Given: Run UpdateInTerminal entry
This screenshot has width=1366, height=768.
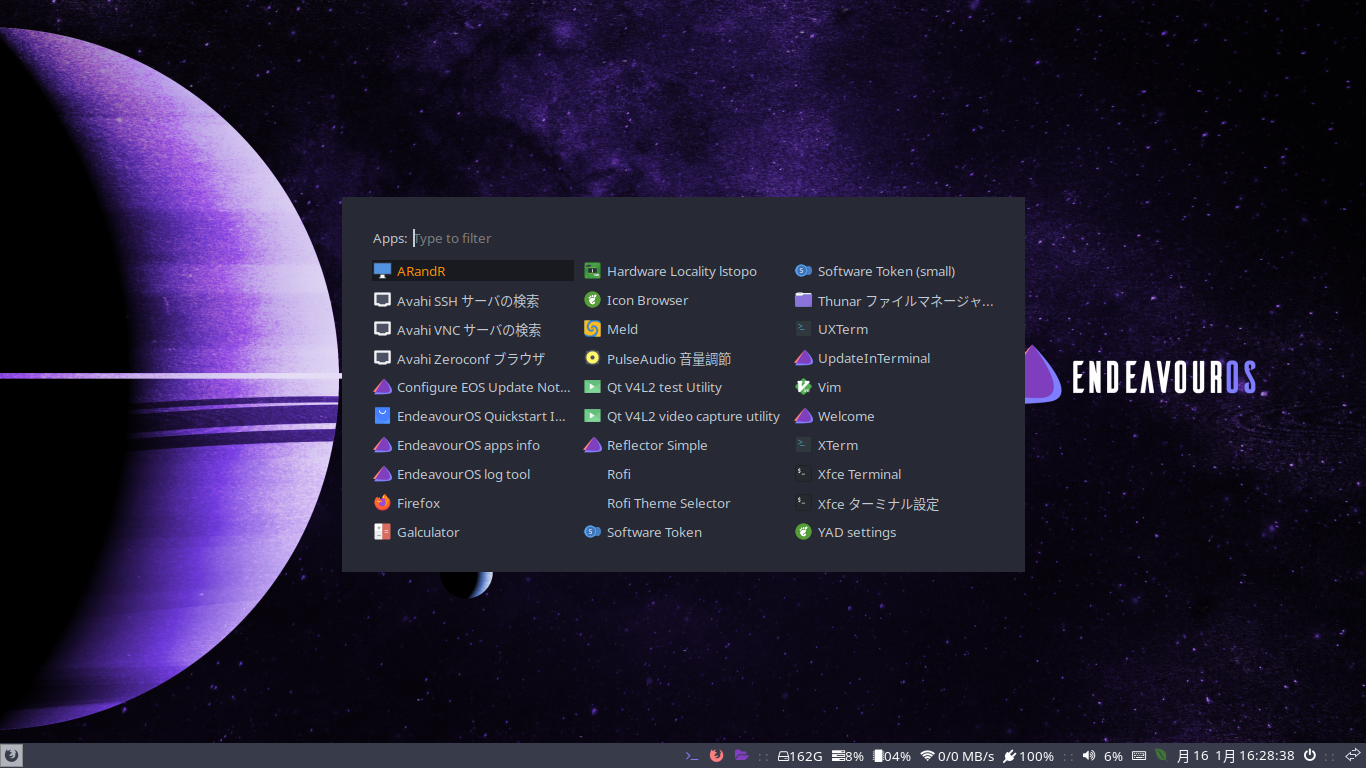Looking at the screenshot, I should click(x=894, y=358).
